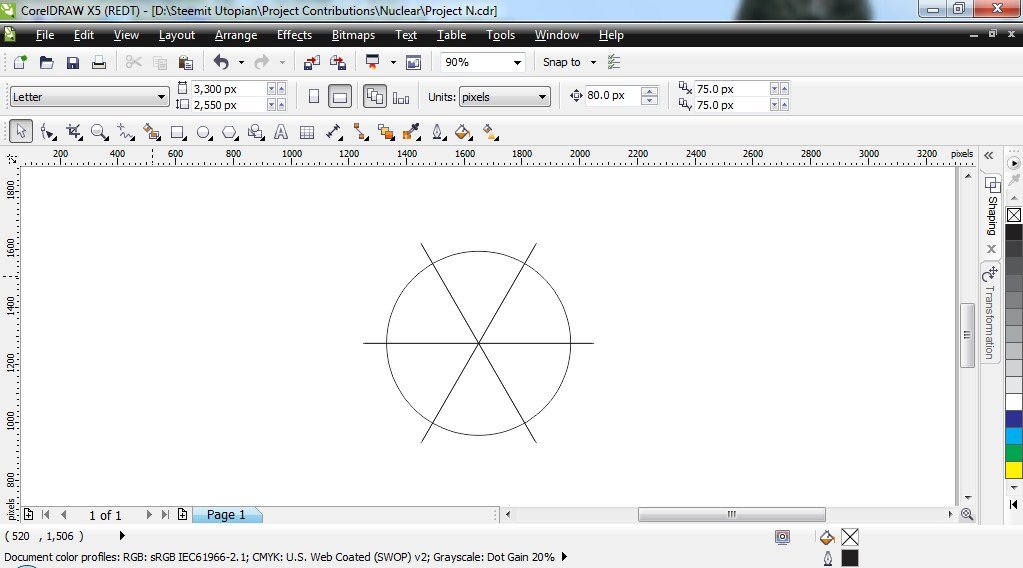Click the Redo arrow icon
1023x568 pixels.
point(262,62)
